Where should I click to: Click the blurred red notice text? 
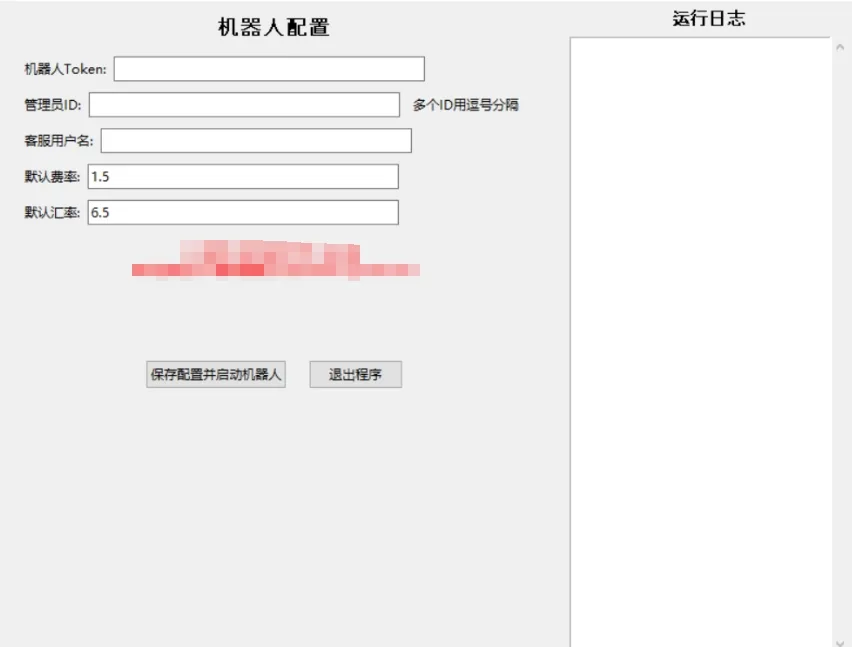pyautogui.click(x=275, y=260)
